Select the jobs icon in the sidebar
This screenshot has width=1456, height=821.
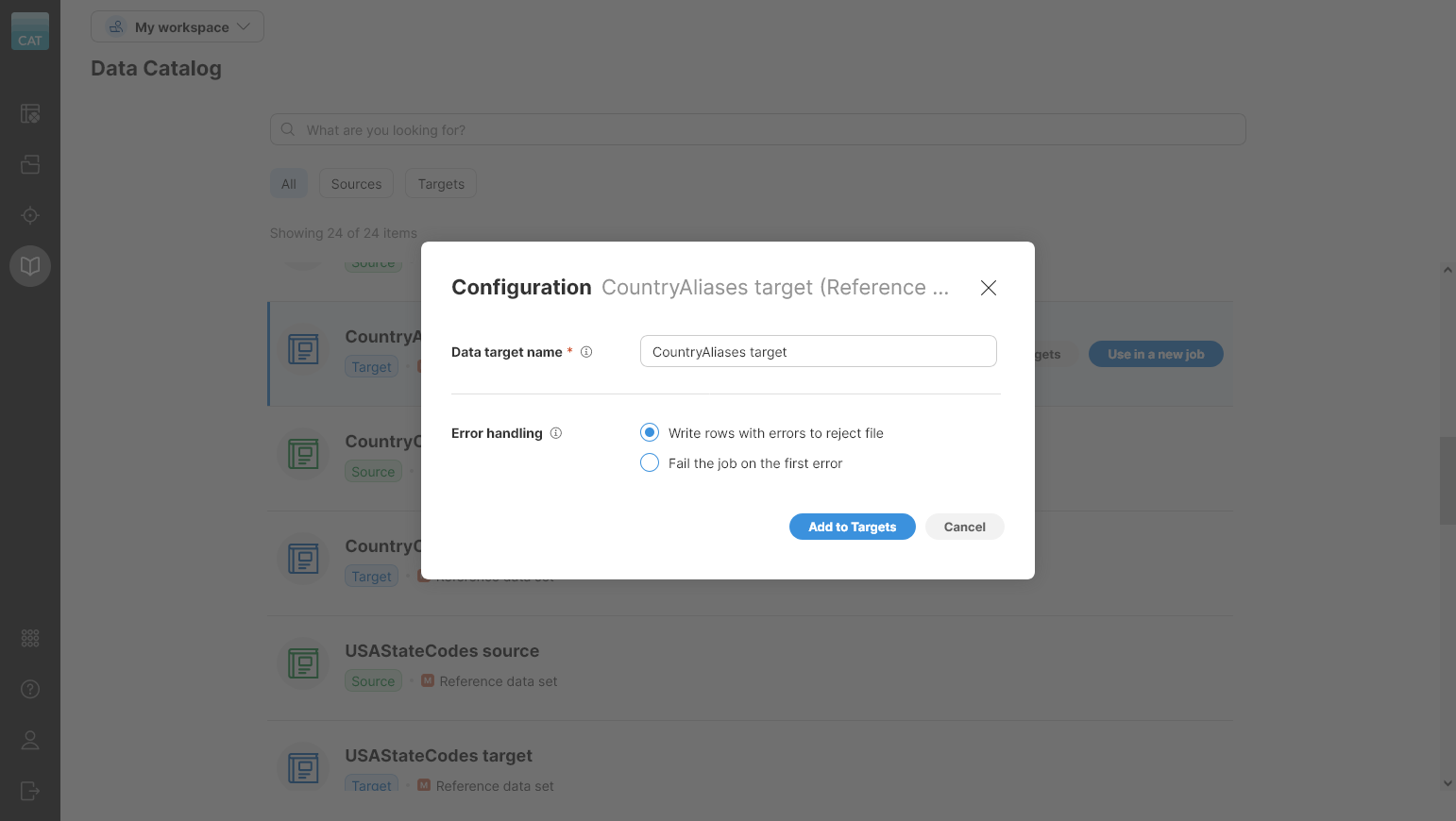click(29, 113)
